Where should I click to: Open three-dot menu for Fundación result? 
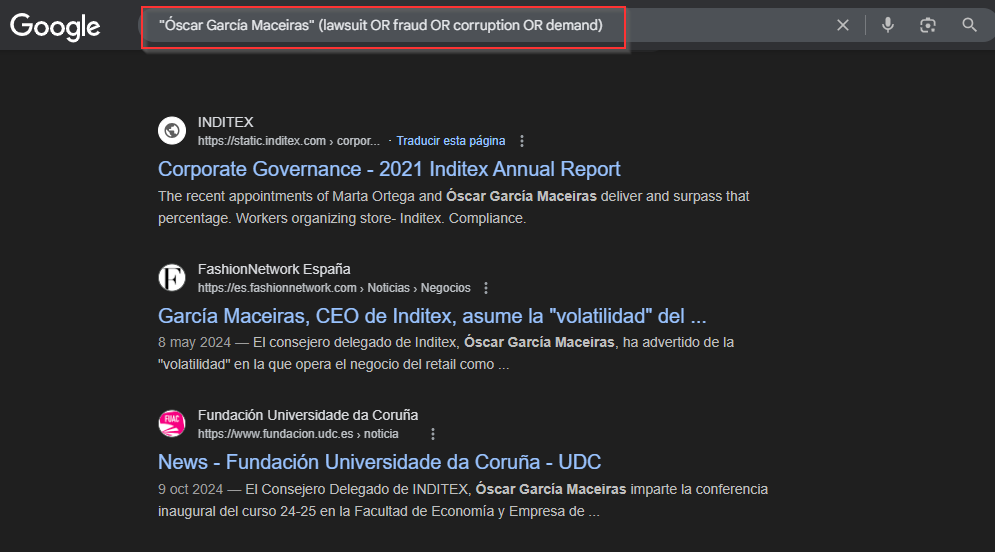click(433, 434)
